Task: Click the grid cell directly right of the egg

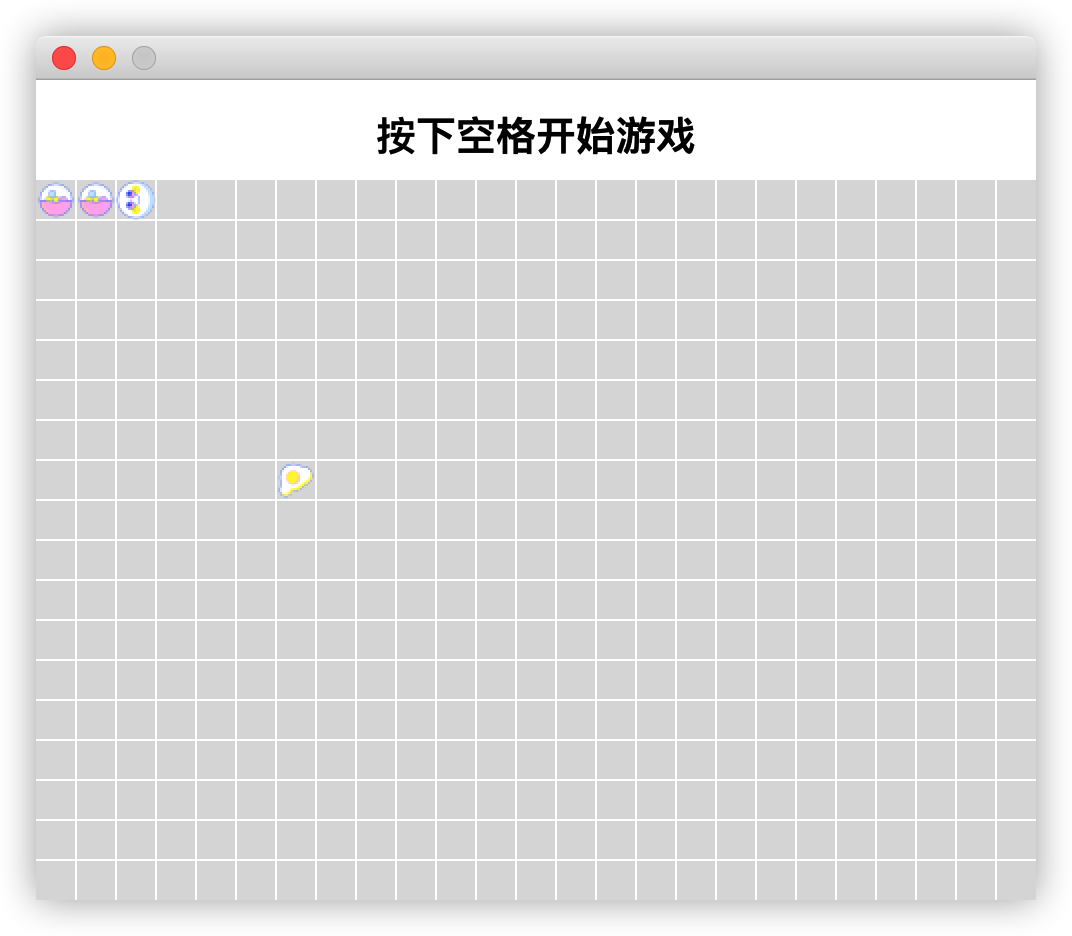Action: (336, 479)
